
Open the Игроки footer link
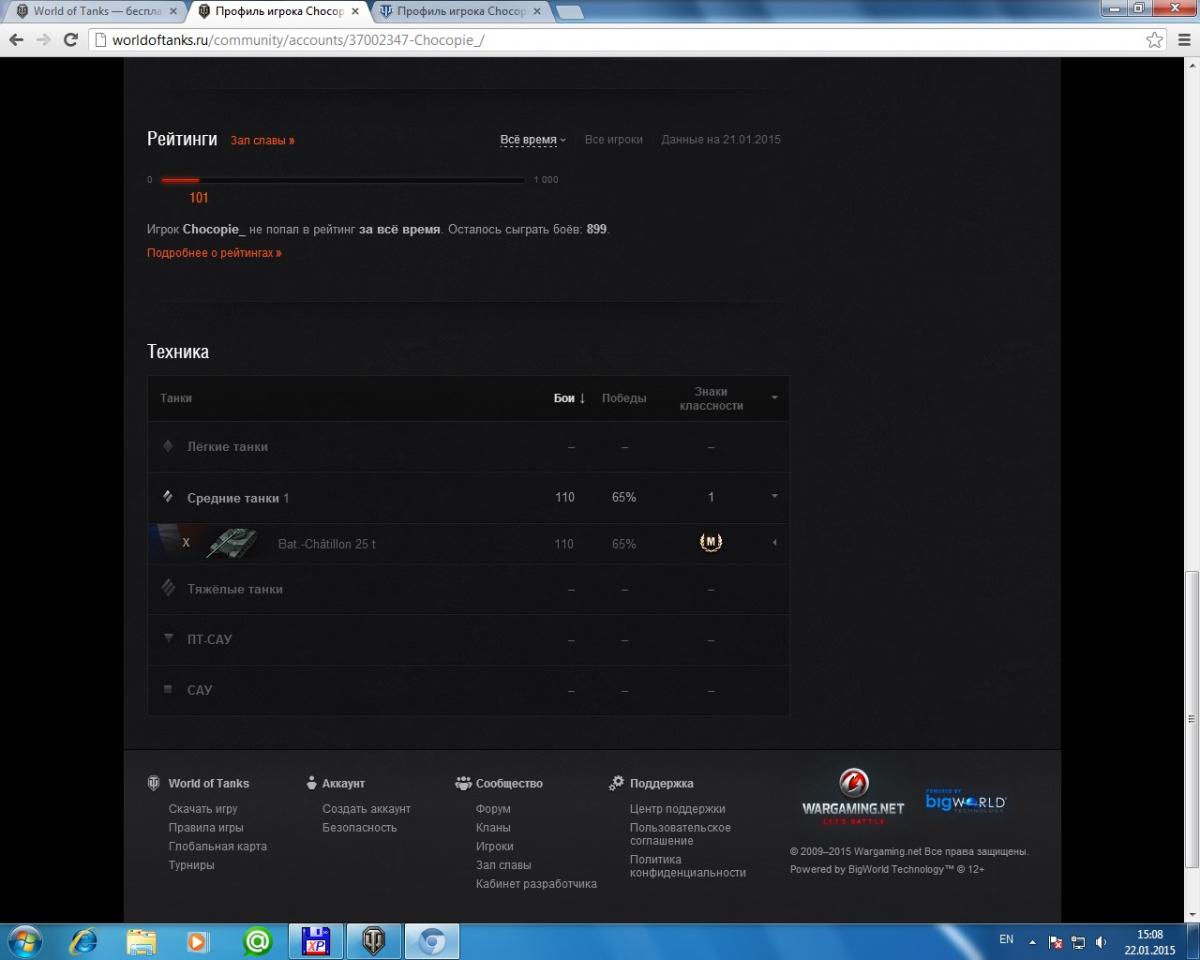point(495,846)
